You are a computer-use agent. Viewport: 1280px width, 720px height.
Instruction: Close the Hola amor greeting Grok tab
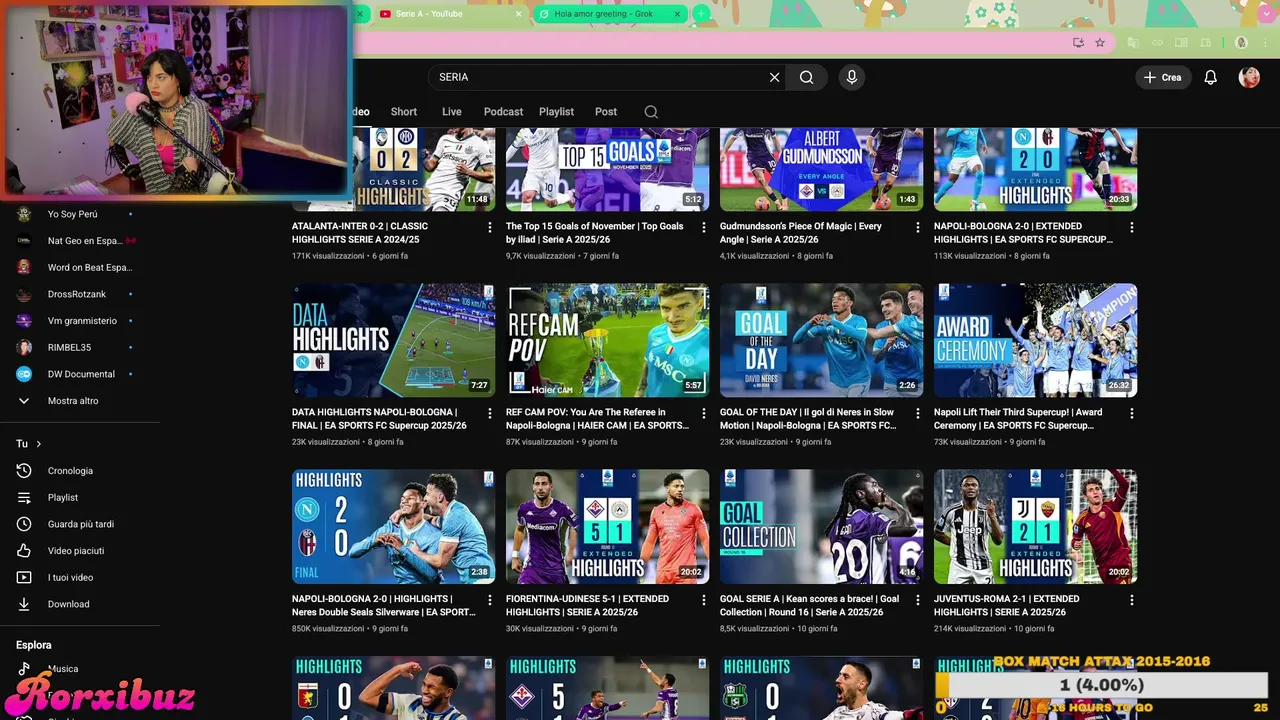pyautogui.click(x=677, y=14)
